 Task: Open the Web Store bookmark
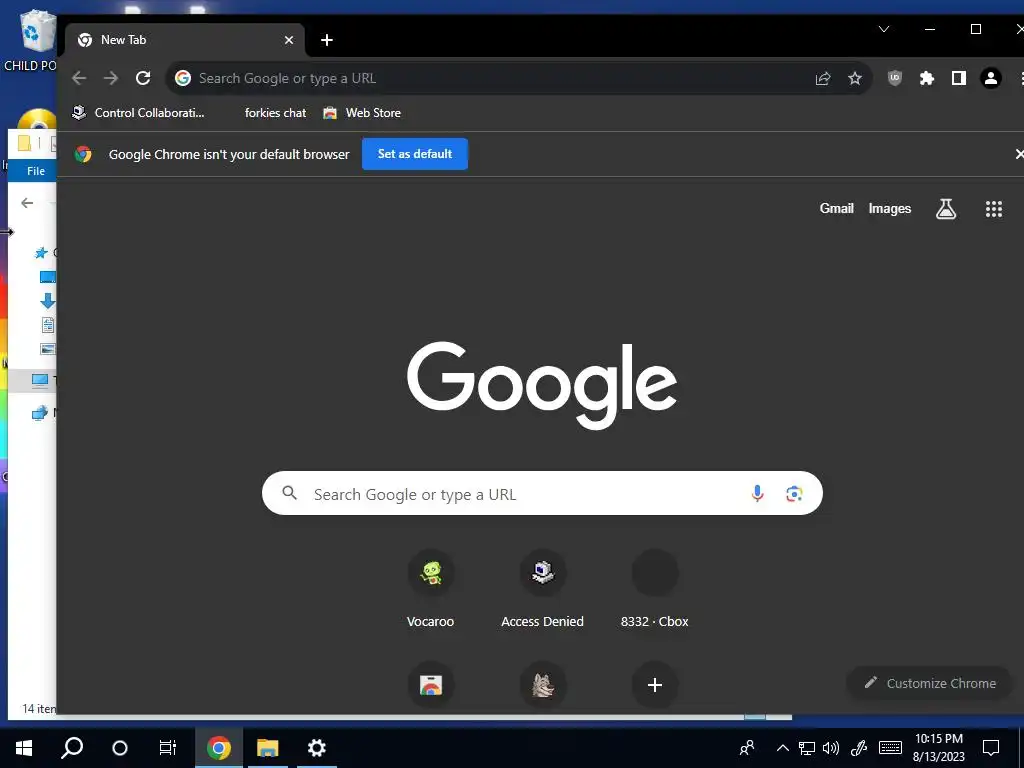tap(362, 113)
